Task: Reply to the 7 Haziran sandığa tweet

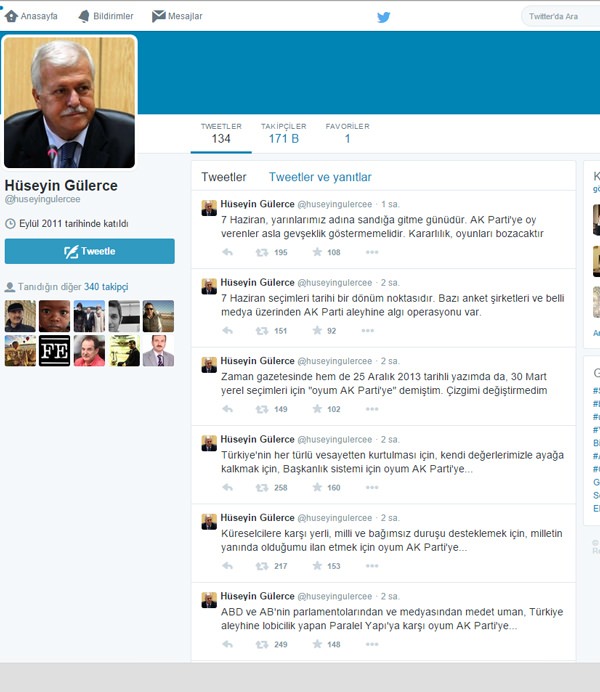Action: 227,252
